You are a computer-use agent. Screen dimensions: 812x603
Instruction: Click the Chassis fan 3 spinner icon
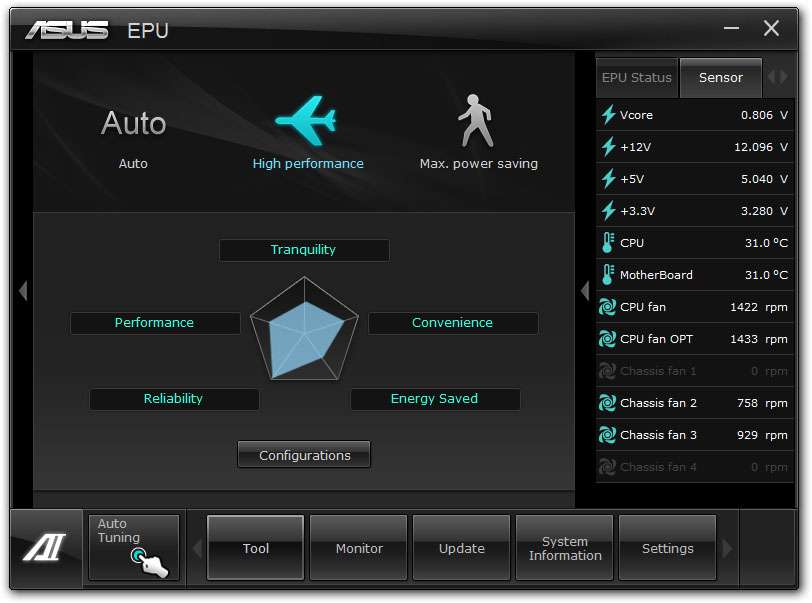[607, 435]
